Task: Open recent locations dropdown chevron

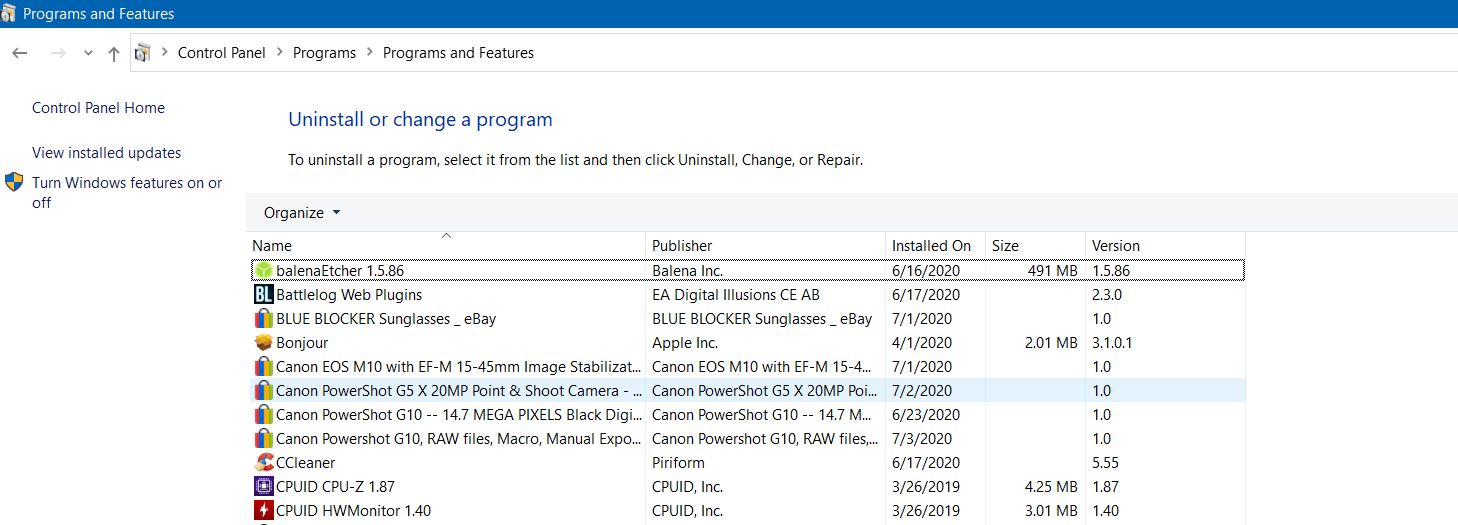Action: pos(88,53)
